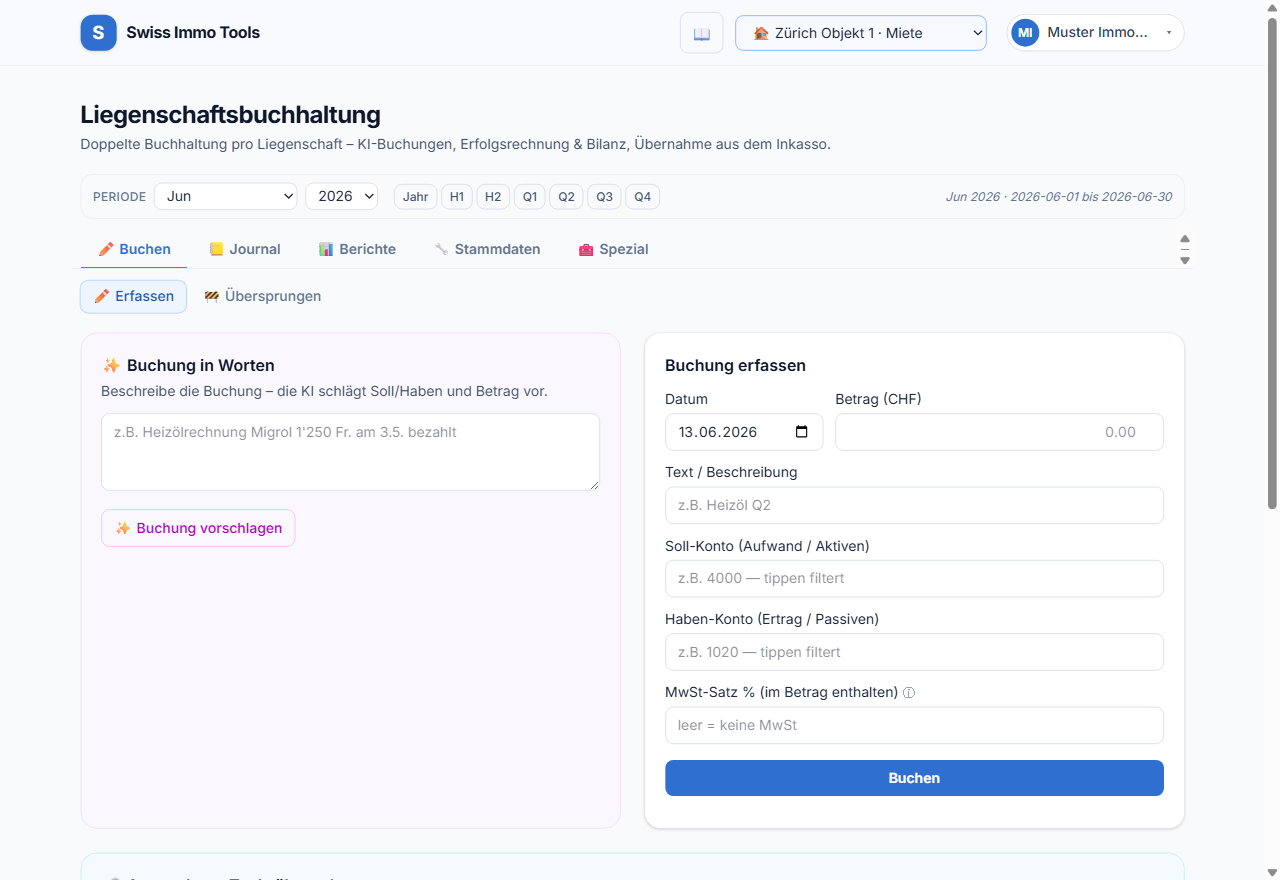Image resolution: width=1280 pixels, height=880 pixels.
Task: Click the Swiss Immo Tools logo icon
Action: (98, 33)
